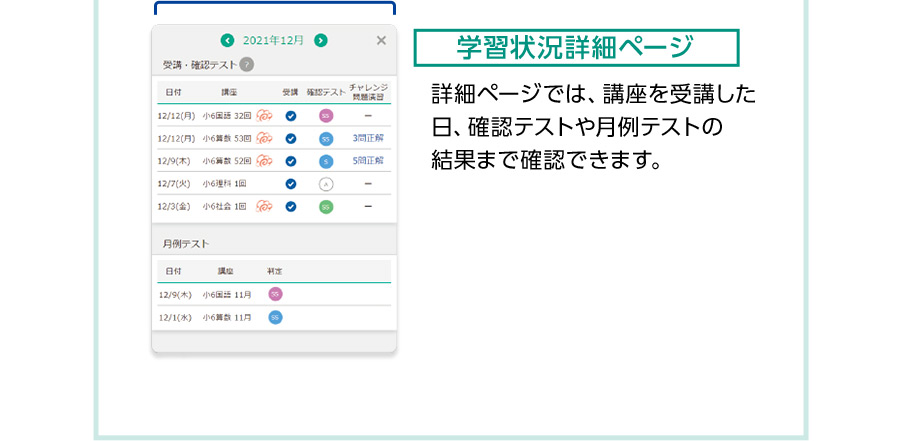
Task: Click the 小6算数 53回 course name
Action: [x=227, y=138]
